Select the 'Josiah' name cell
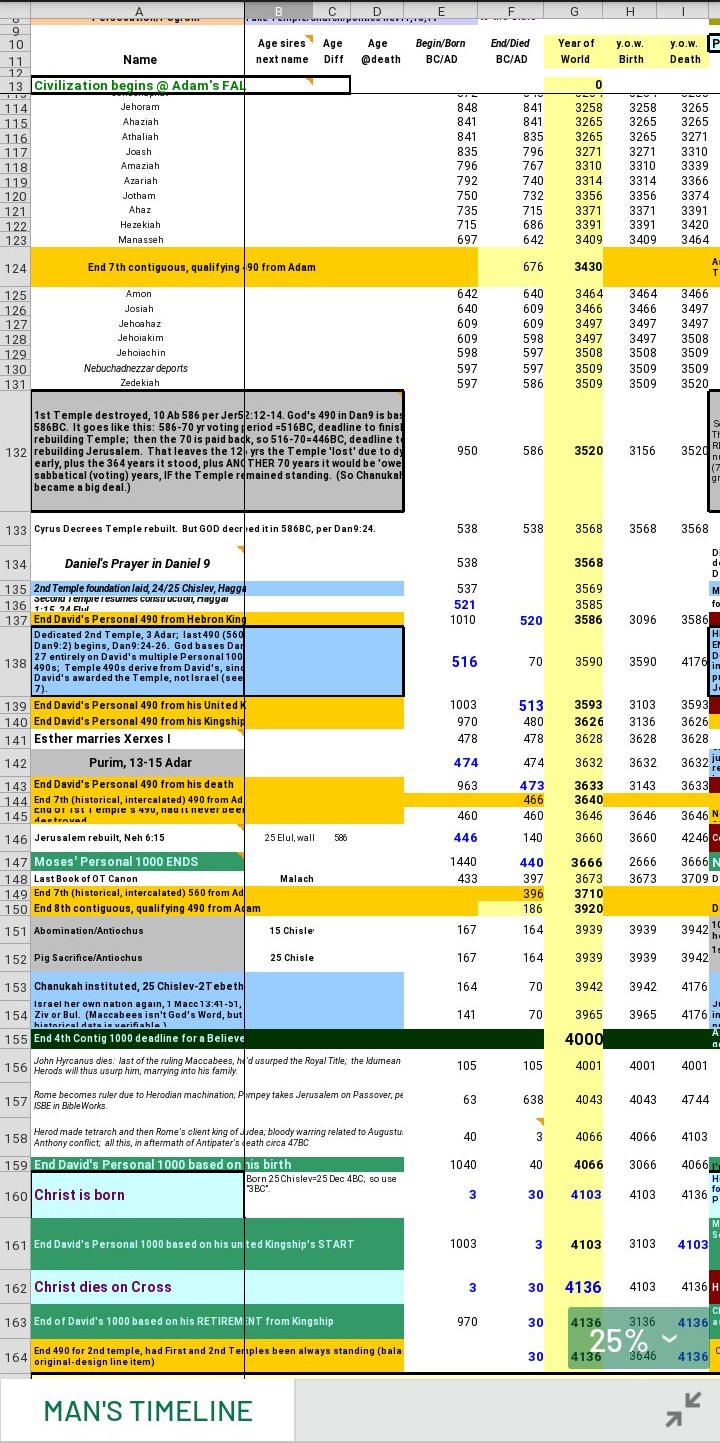This screenshot has width=720, height=1443. 139,309
